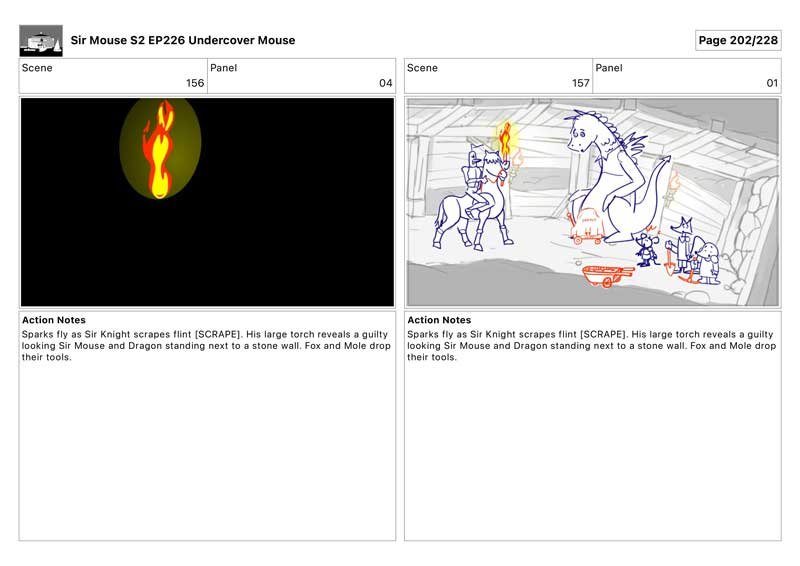Click the black flame storyboard panel
This screenshot has width=800, height=566.
[x=207, y=202]
